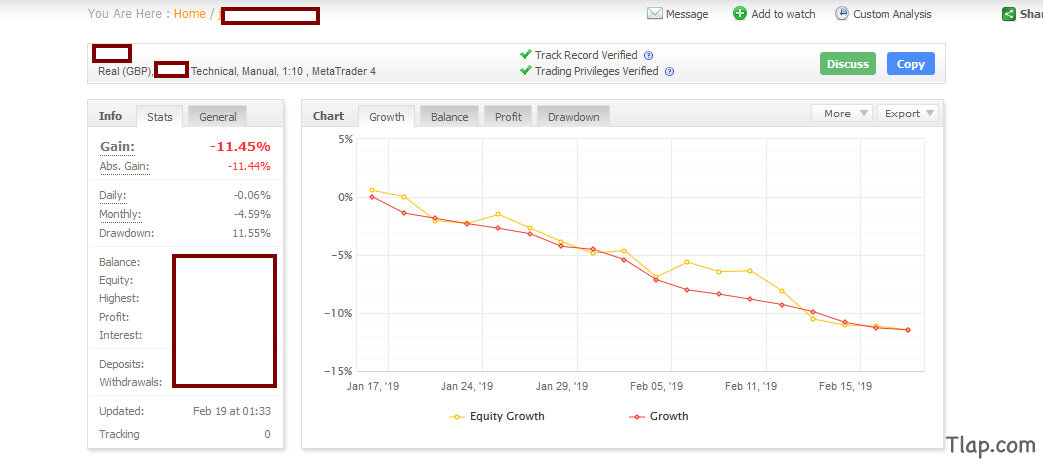Screen dimensions: 1043x467
Task: Click the -10% y-axis label
Action: point(337,313)
